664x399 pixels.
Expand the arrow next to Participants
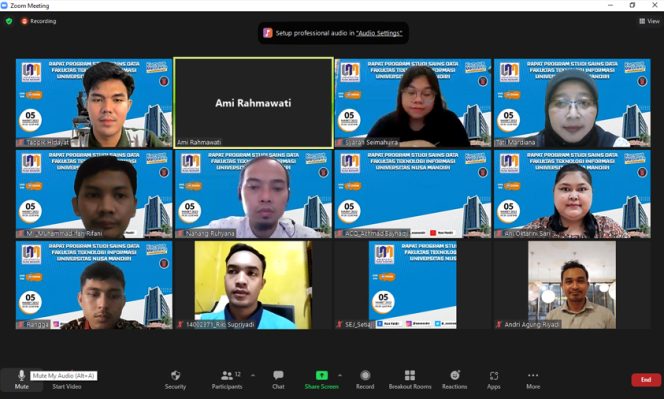(x=253, y=375)
